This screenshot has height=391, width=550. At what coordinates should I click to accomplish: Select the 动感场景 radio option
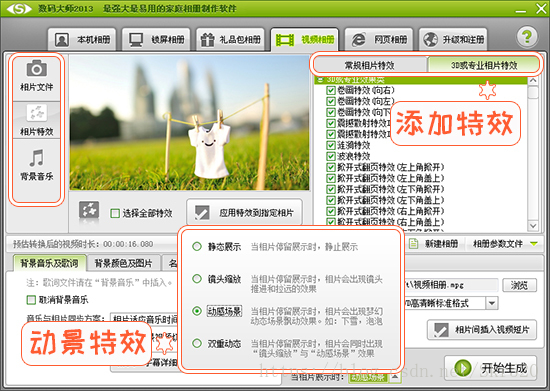pos(197,311)
